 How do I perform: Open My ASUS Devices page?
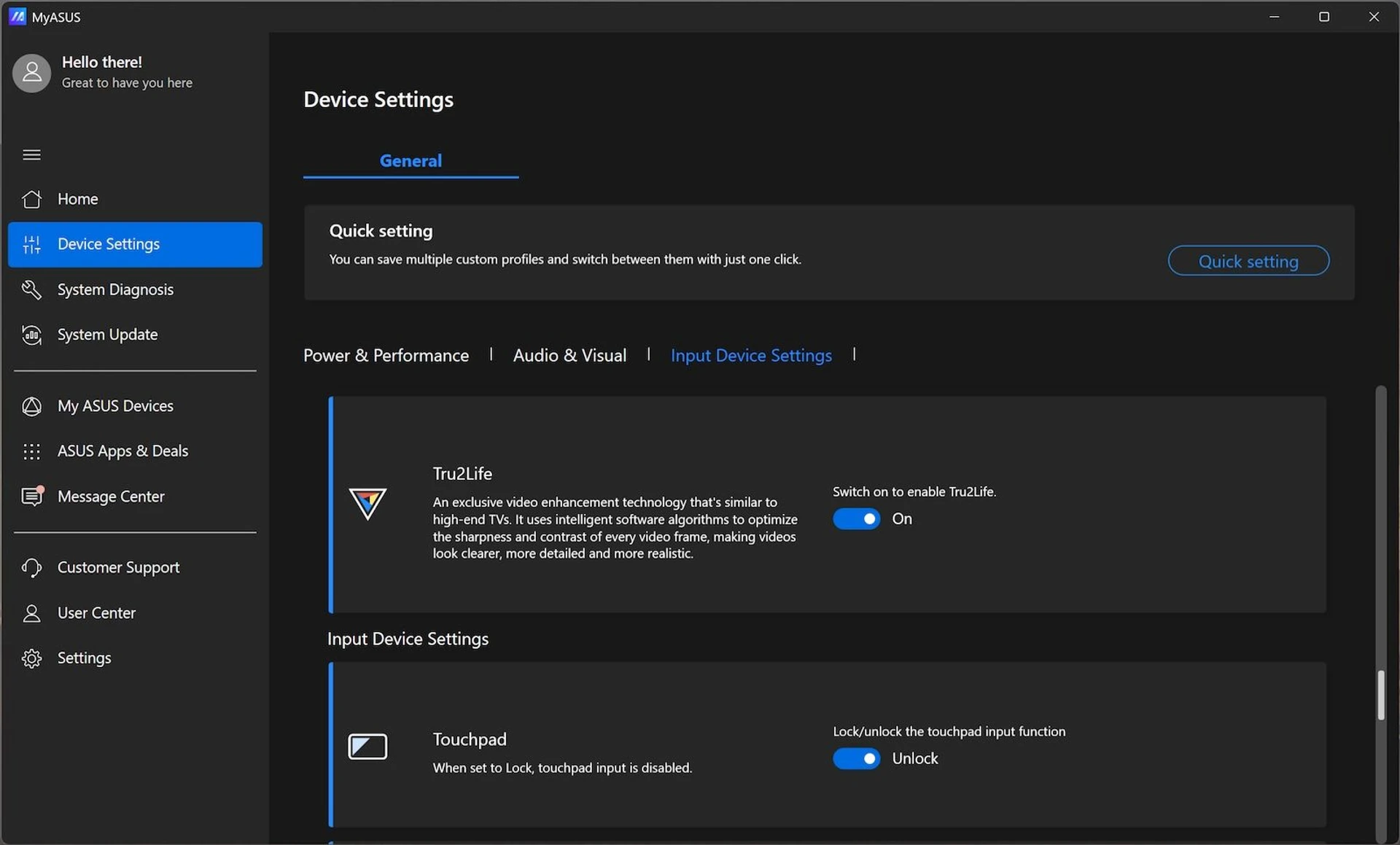(135, 406)
